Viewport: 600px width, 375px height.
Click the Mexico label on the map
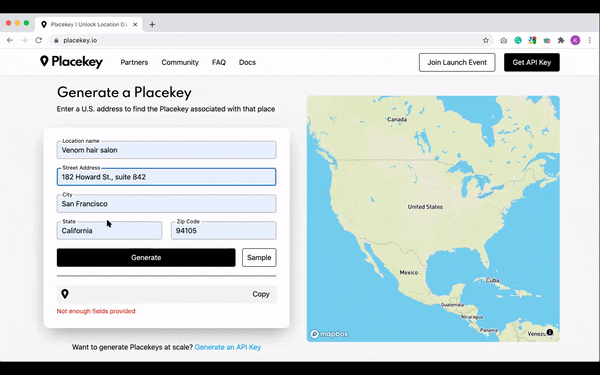409,272
